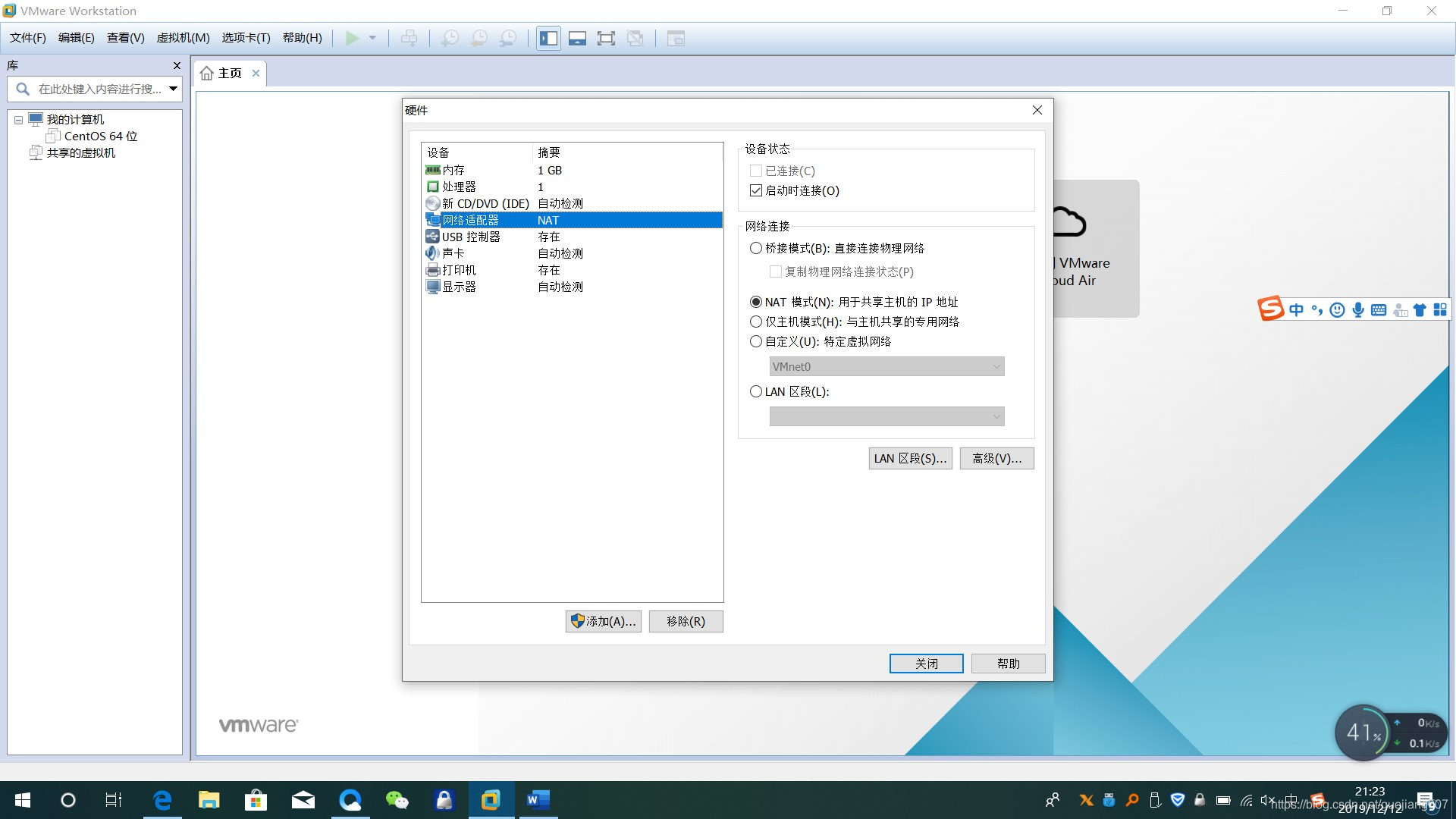Open Microsoft Edge from taskbar
This screenshot has height=819, width=1456.
tap(162, 800)
